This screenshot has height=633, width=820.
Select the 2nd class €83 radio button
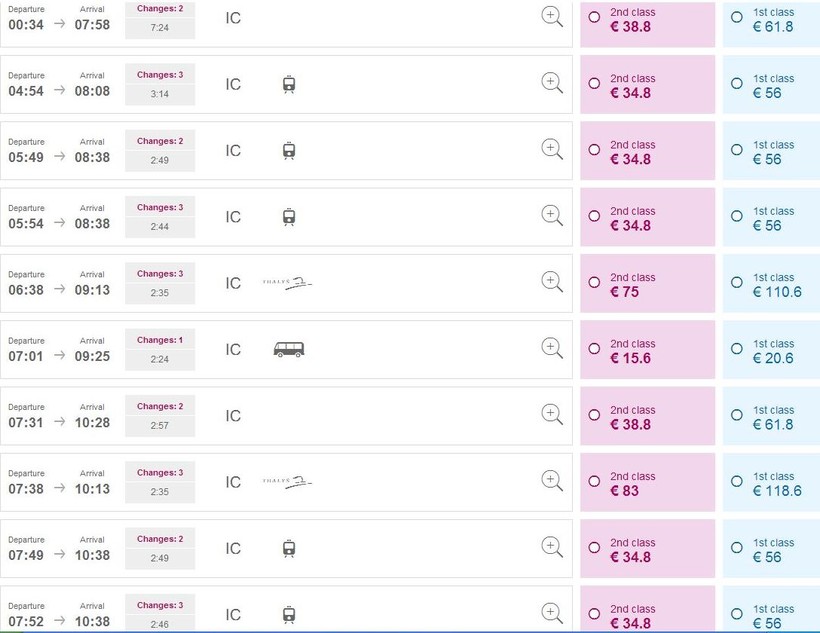[594, 482]
